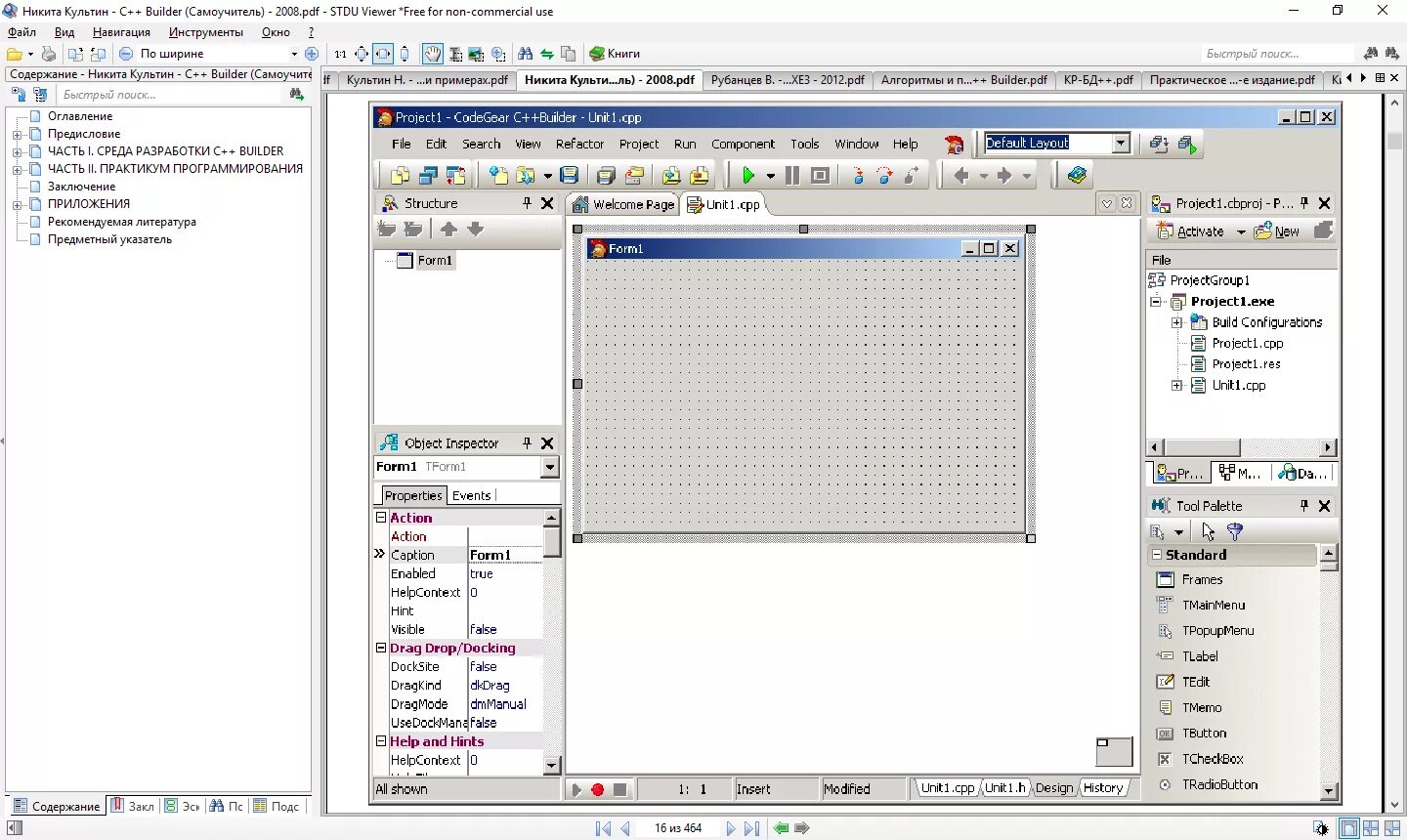
Task: Rotate the page using the second rotate icon
Action: (98, 54)
